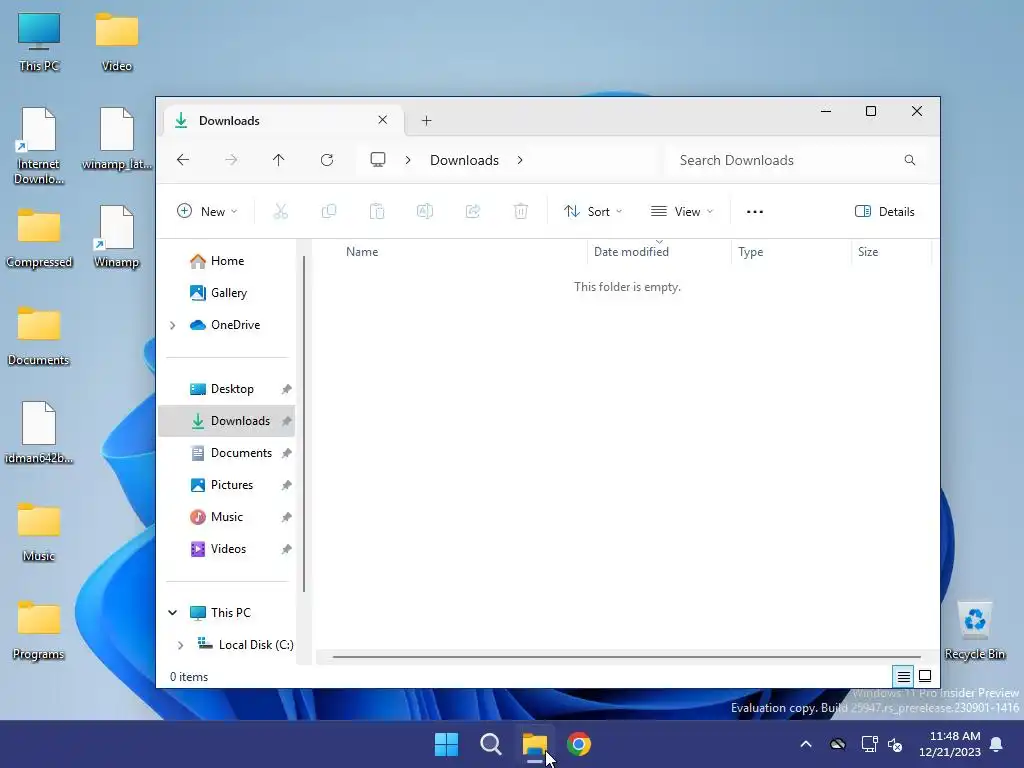
Task: Open Music in quick access
Action: click(226, 517)
